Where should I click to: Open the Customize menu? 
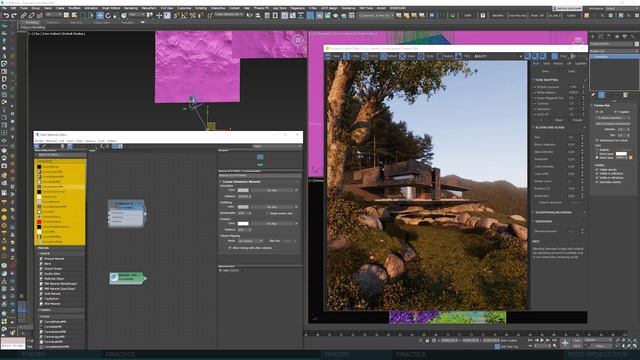click(184, 8)
